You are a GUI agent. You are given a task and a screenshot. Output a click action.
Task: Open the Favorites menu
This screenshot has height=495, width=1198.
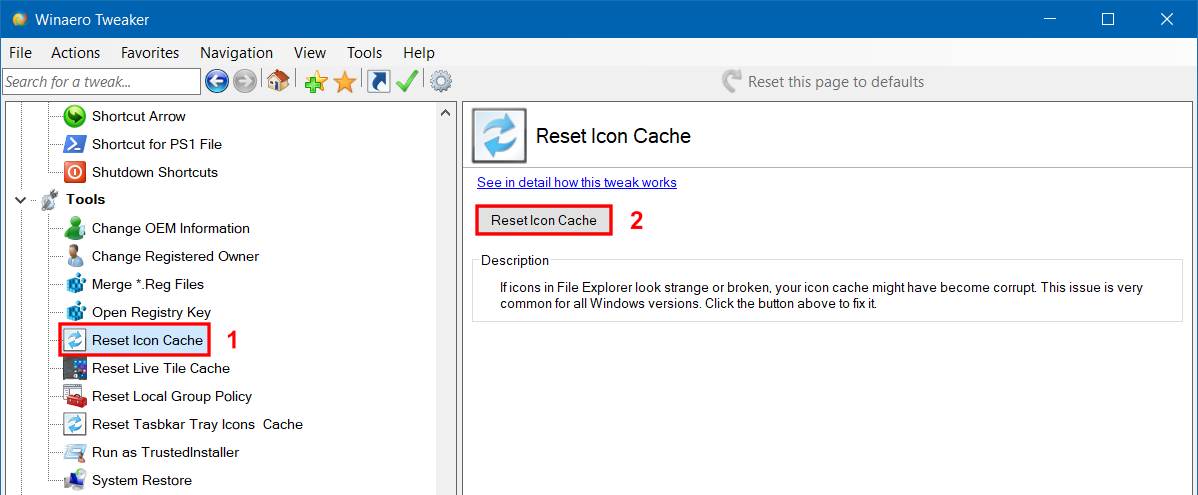pos(150,53)
